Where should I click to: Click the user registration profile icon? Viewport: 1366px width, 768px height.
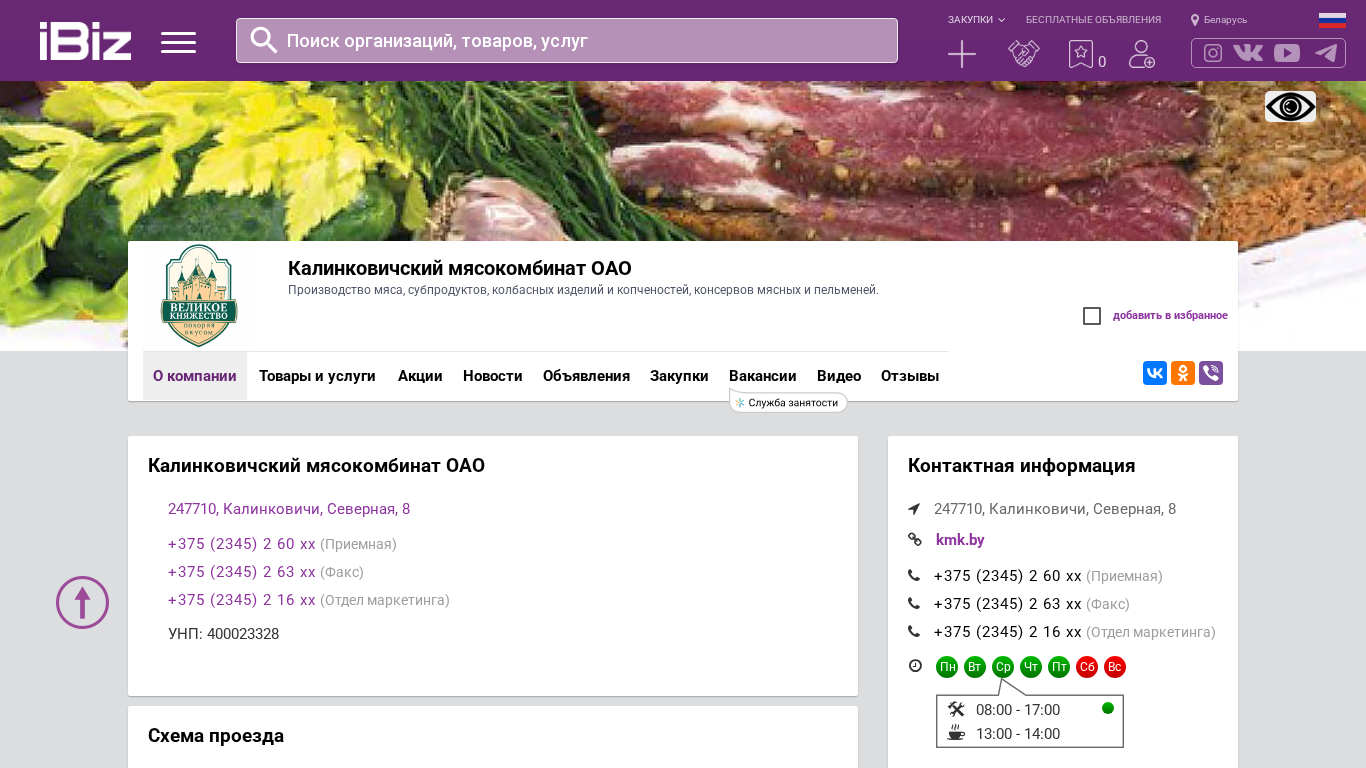click(1142, 54)
